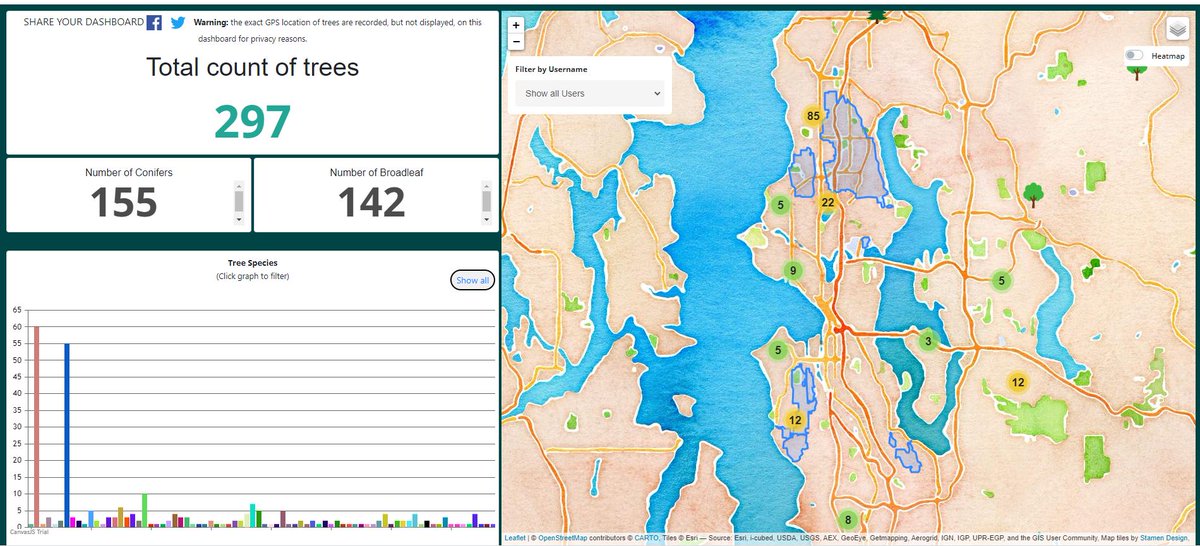Viewport: 1200px width, 546px height.
Task: Click the Tree Species chart title
Action: [x=253, y=263]
